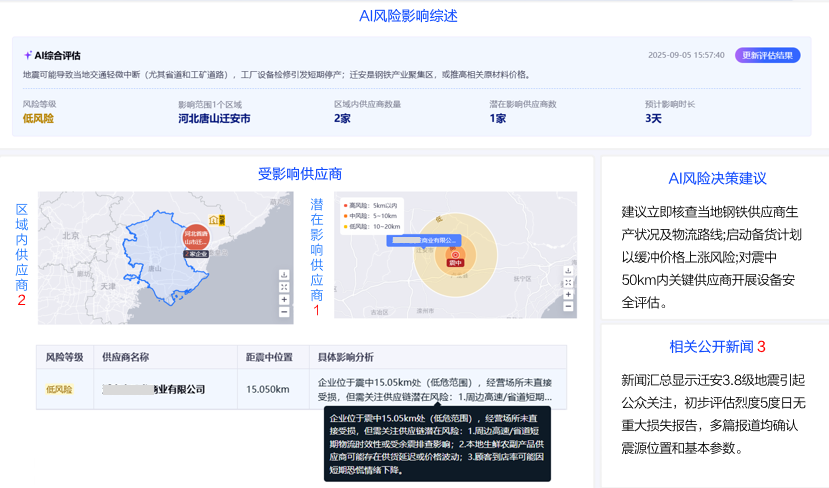Download the left regional supplier map
Screen dimensions: 829x488
pyautogui.click(x=285, y=273)
